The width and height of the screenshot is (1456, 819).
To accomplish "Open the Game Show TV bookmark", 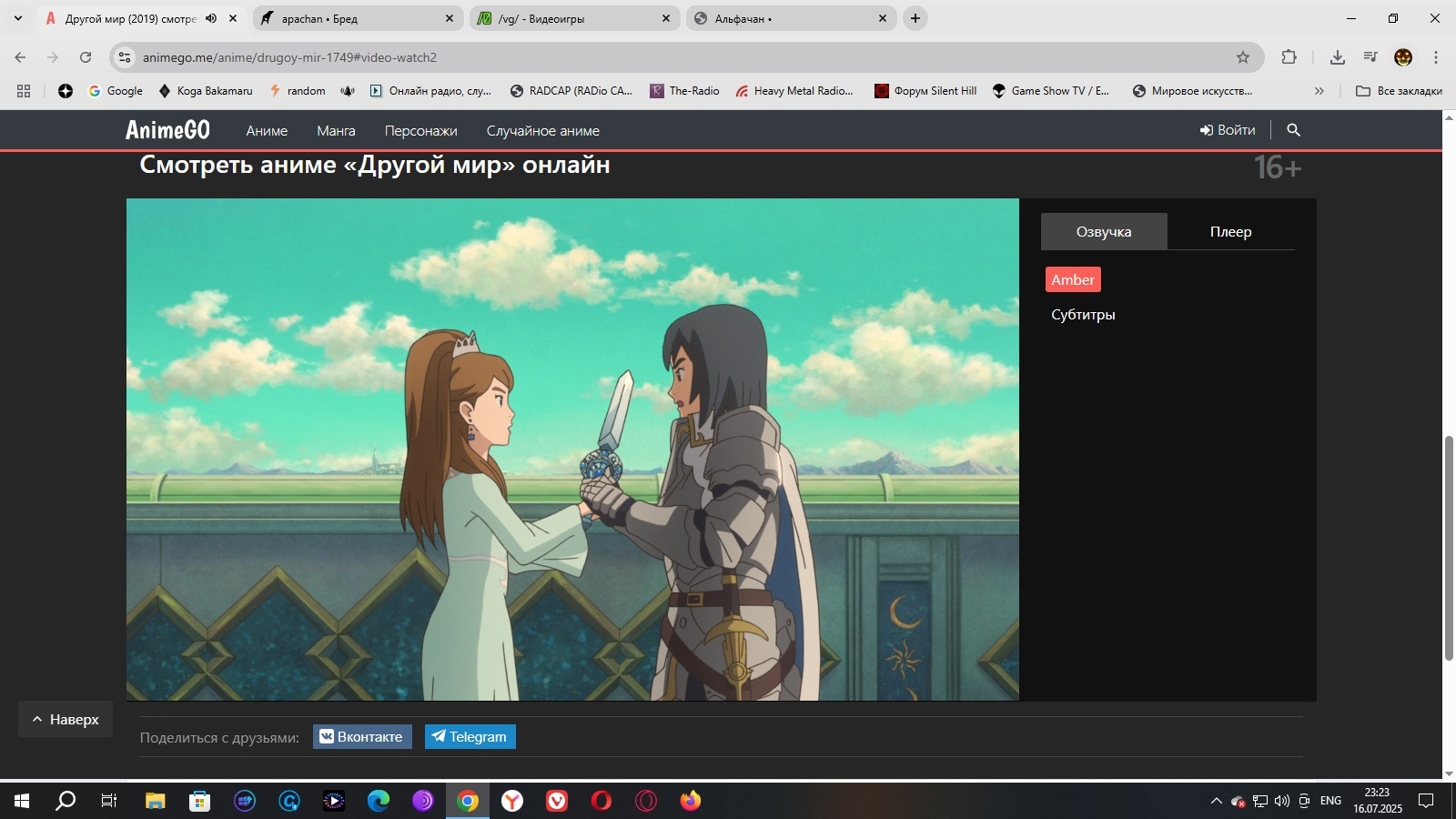I will (x=1051, y=91).
